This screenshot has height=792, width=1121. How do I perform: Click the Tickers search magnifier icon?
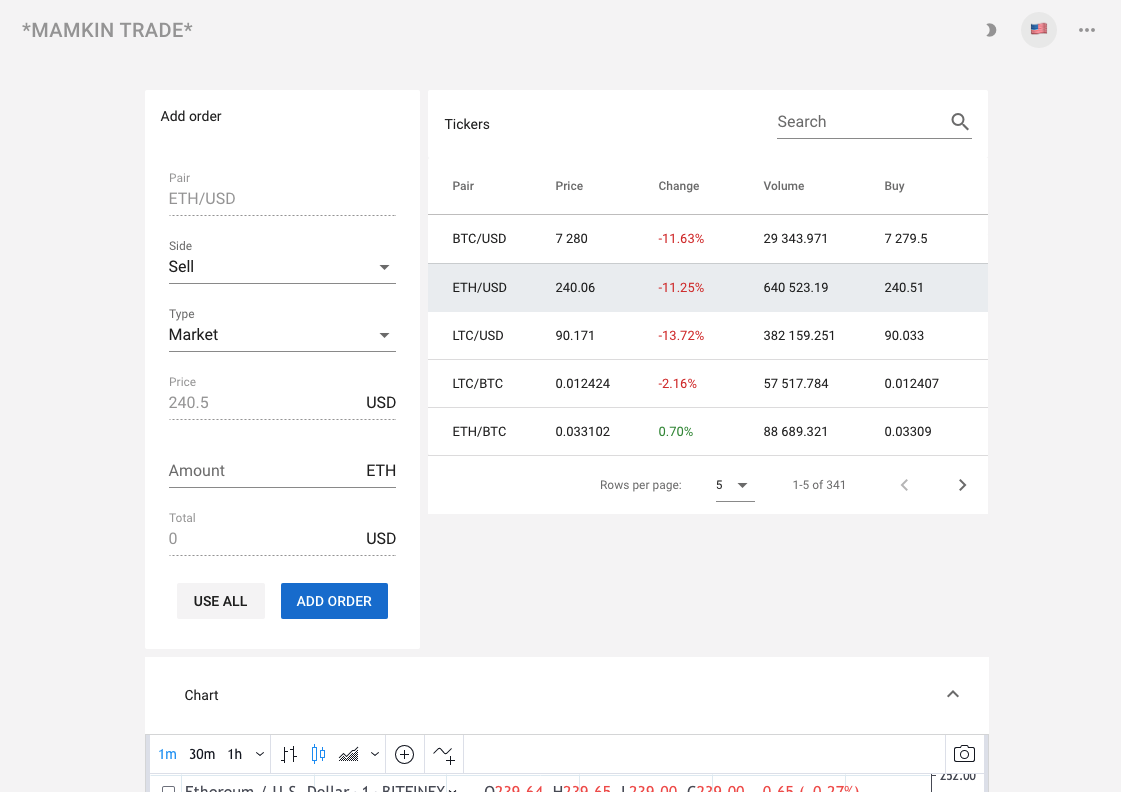pyautogui.click(x=960, y=122)
